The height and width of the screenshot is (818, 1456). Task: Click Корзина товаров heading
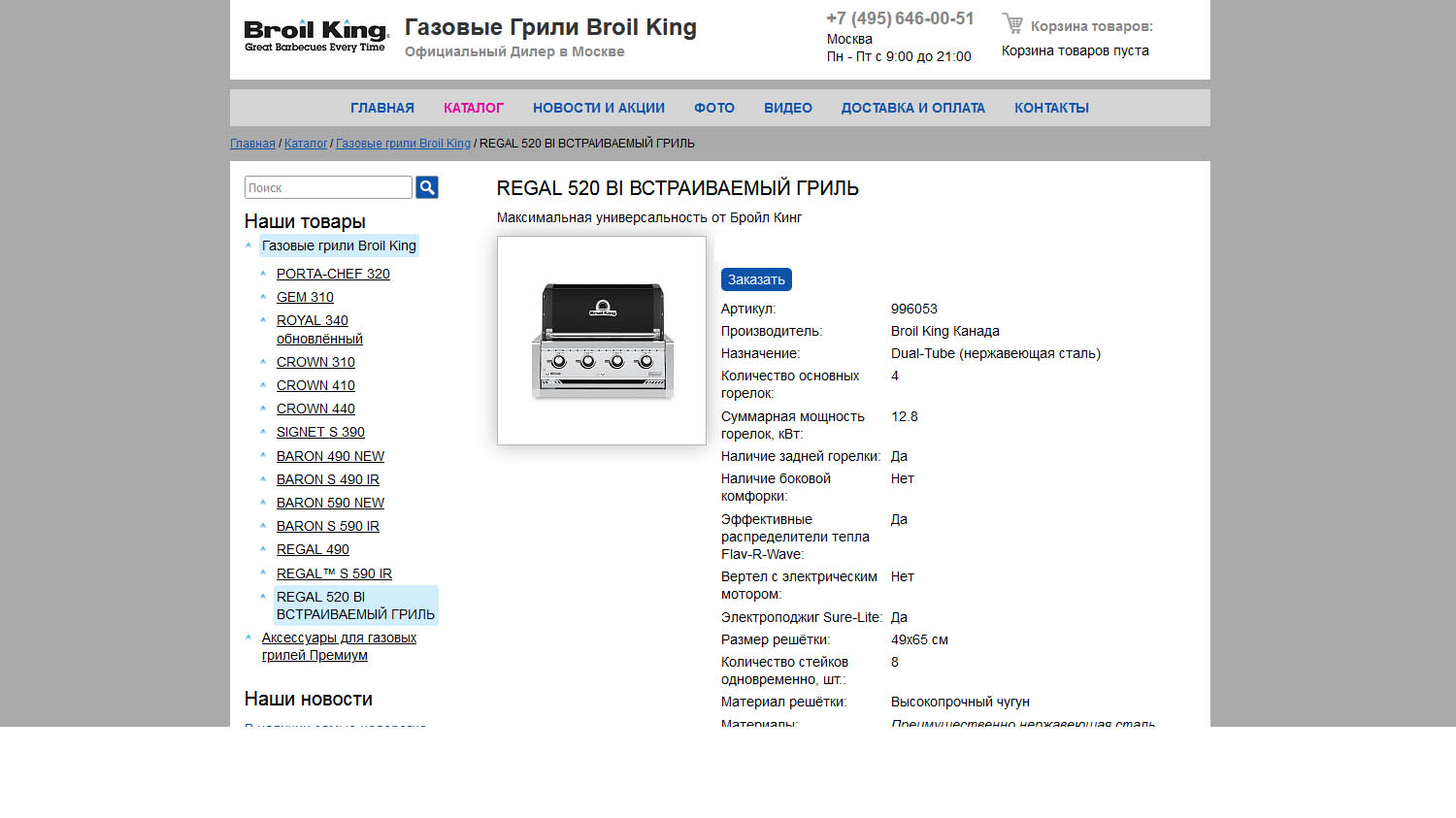coord(1092,26)
